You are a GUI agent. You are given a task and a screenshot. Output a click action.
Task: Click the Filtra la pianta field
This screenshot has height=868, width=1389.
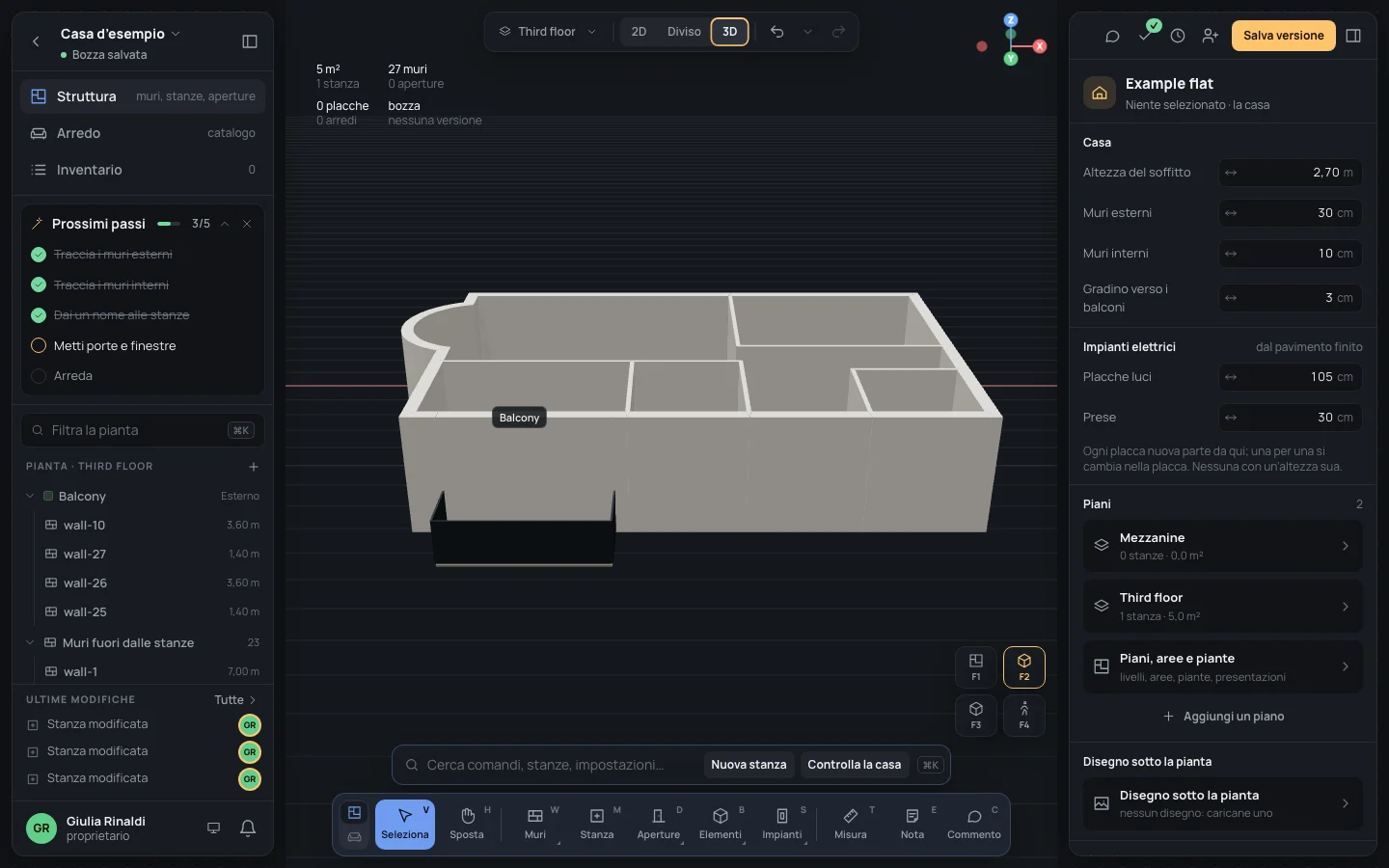[x=143, y=430]
